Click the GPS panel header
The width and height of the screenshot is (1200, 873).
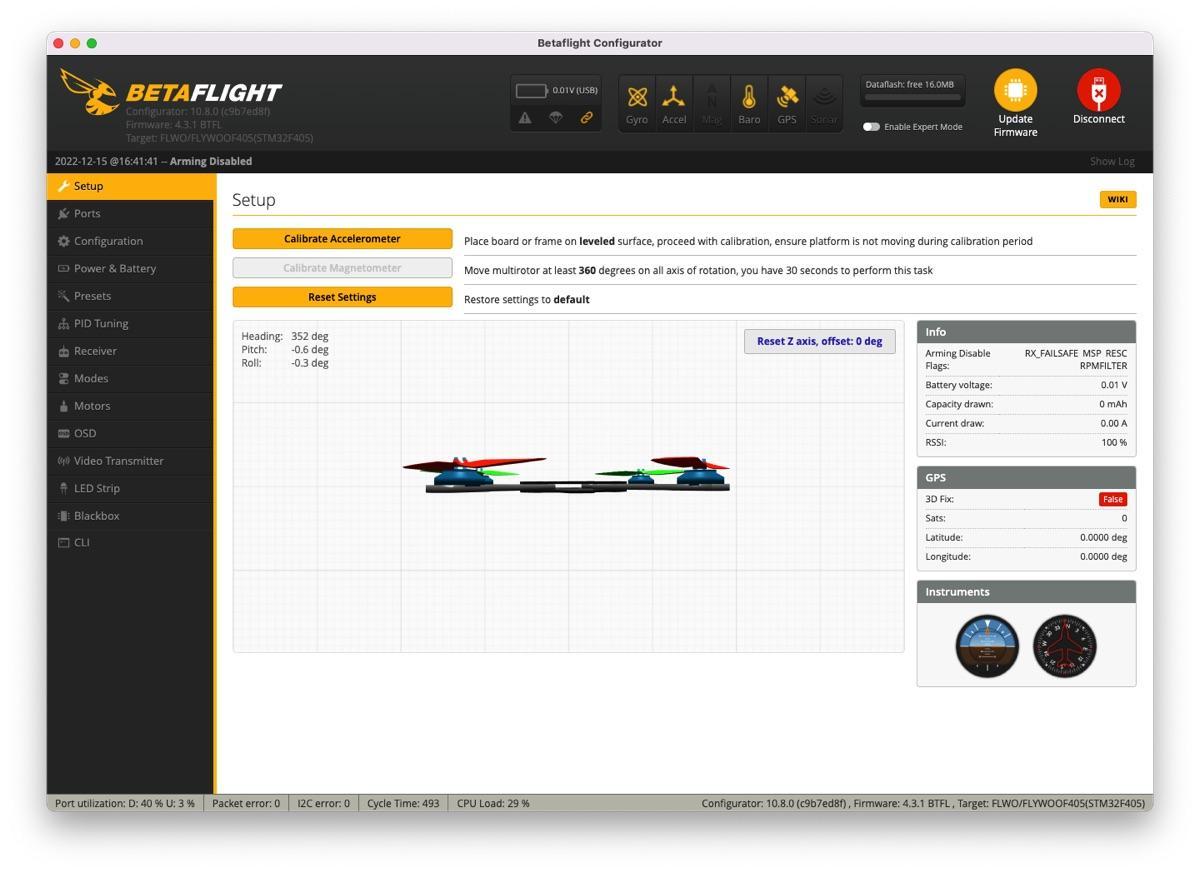(1026, 477)
